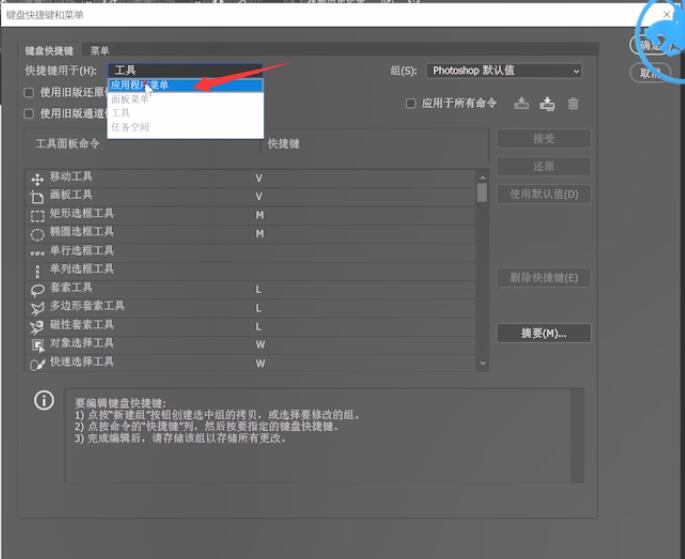Click scroll up arrow of tool list
Viewport: 685px width, 559px height.
[x=482, y=178]
